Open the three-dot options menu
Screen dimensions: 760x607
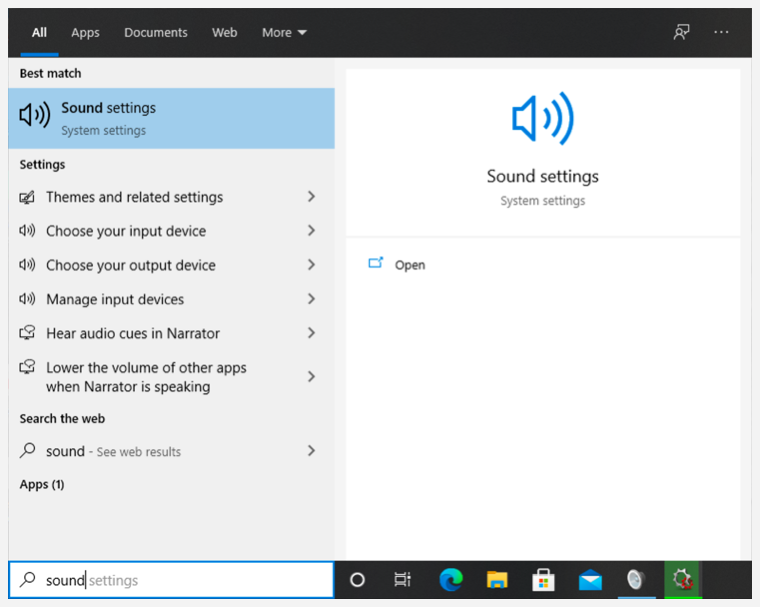pos(722,32)
